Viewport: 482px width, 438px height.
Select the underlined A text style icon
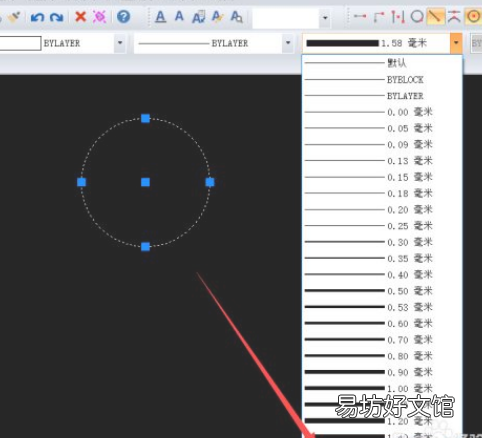click(x=161, y=17)
